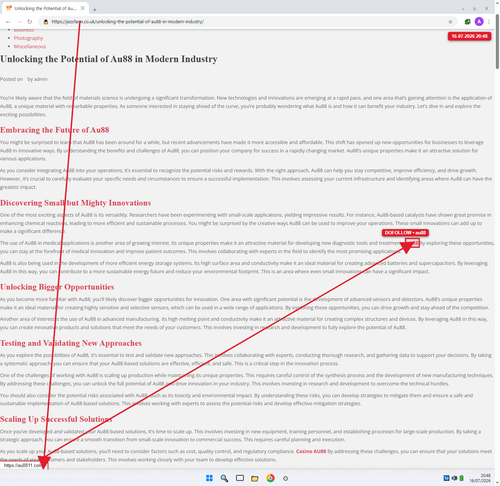The height and width of the screenshot is (486, 500).
Task: Click the 'Scaling Up Successful Solutions' heading
Action: coord(56,419)
